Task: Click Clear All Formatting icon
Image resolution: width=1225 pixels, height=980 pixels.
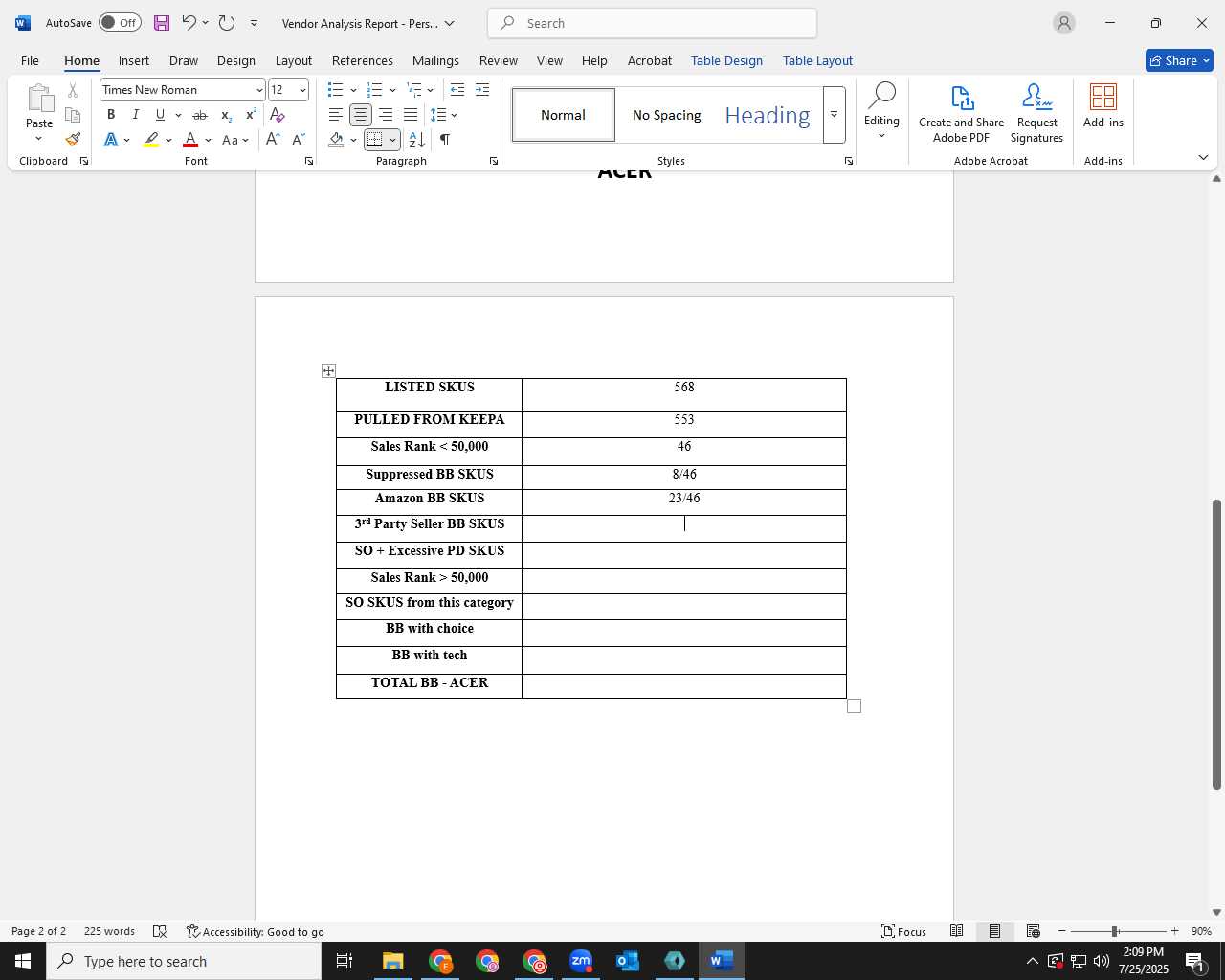Action: (278, 115)
